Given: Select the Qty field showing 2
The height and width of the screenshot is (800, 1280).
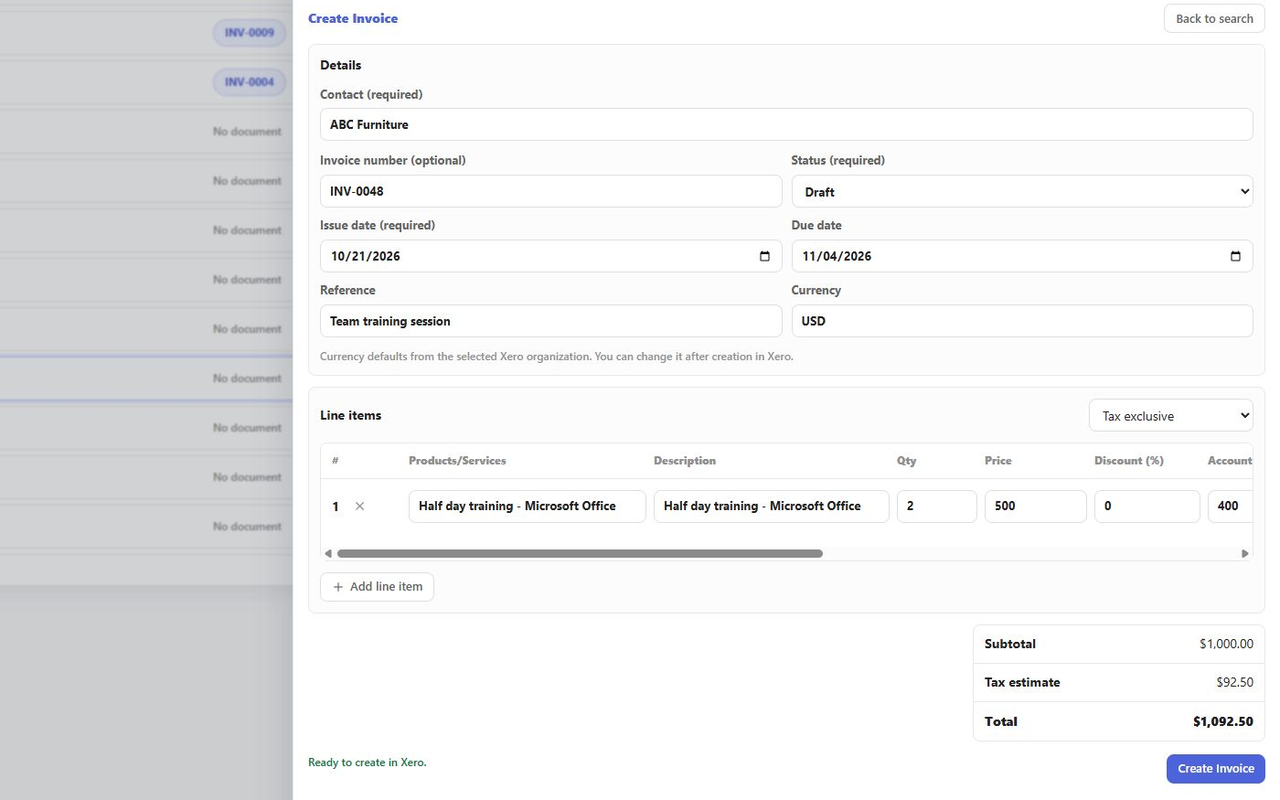Looking at the screenshot, I should 937,506.
